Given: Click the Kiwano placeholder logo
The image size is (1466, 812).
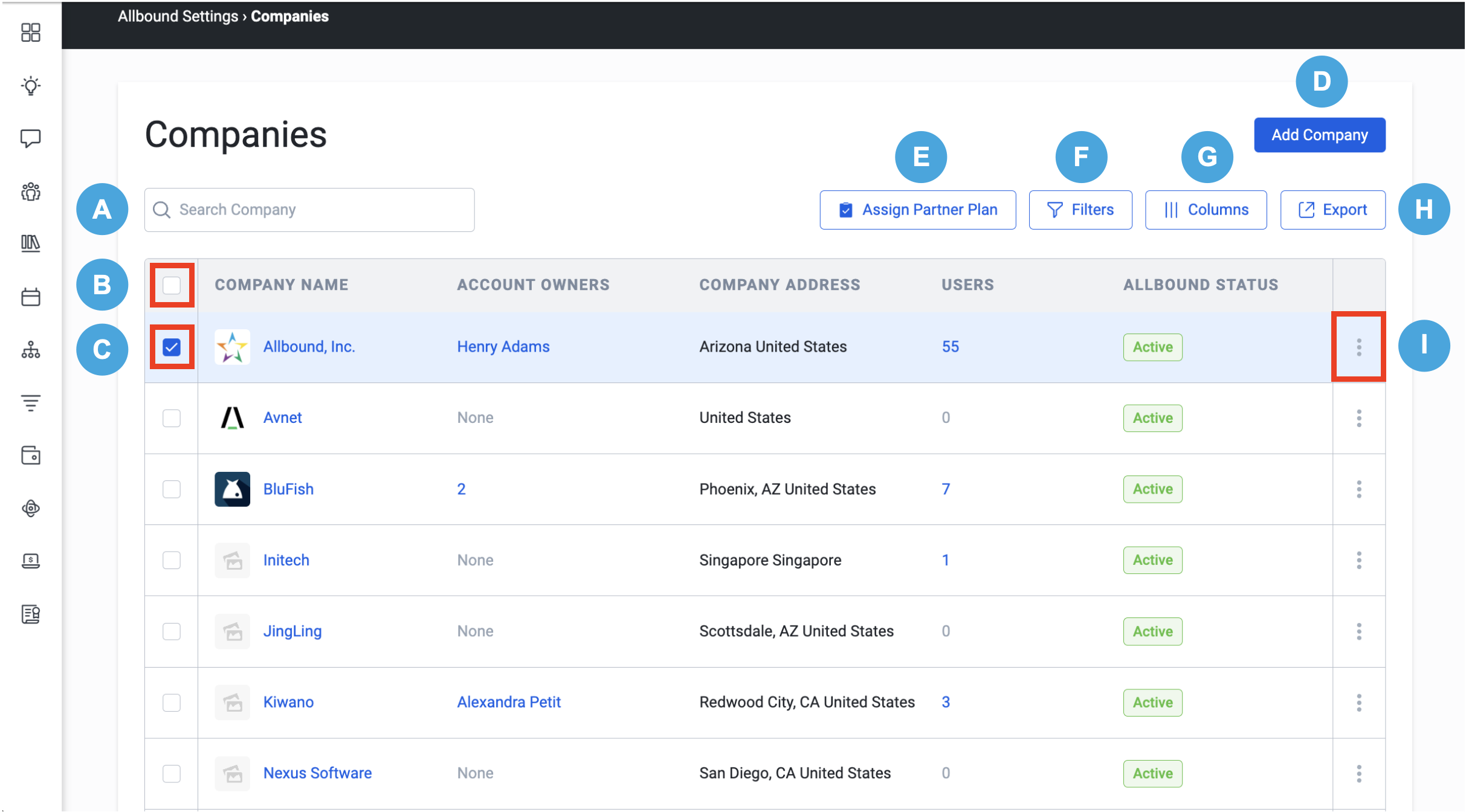Looking at the screenshot, I should click(232, 702).
